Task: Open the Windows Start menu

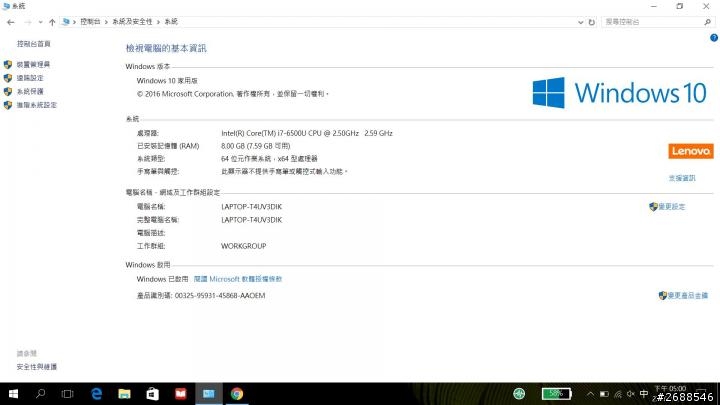Action: pyautogui.click(x=13, y=394)
